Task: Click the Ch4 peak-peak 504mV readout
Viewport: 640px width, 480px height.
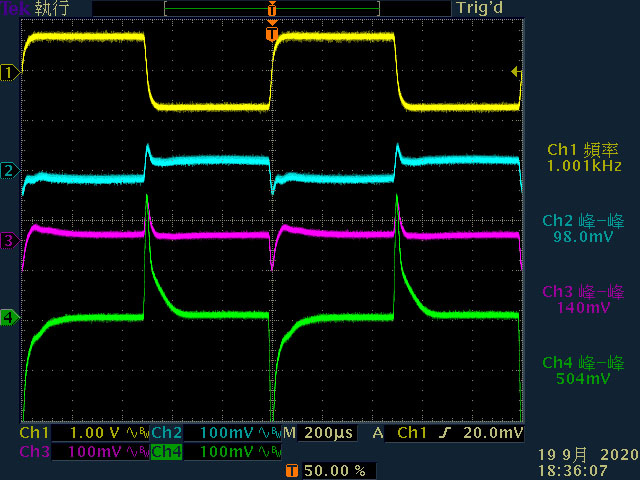Action: (x=583, y=370)
